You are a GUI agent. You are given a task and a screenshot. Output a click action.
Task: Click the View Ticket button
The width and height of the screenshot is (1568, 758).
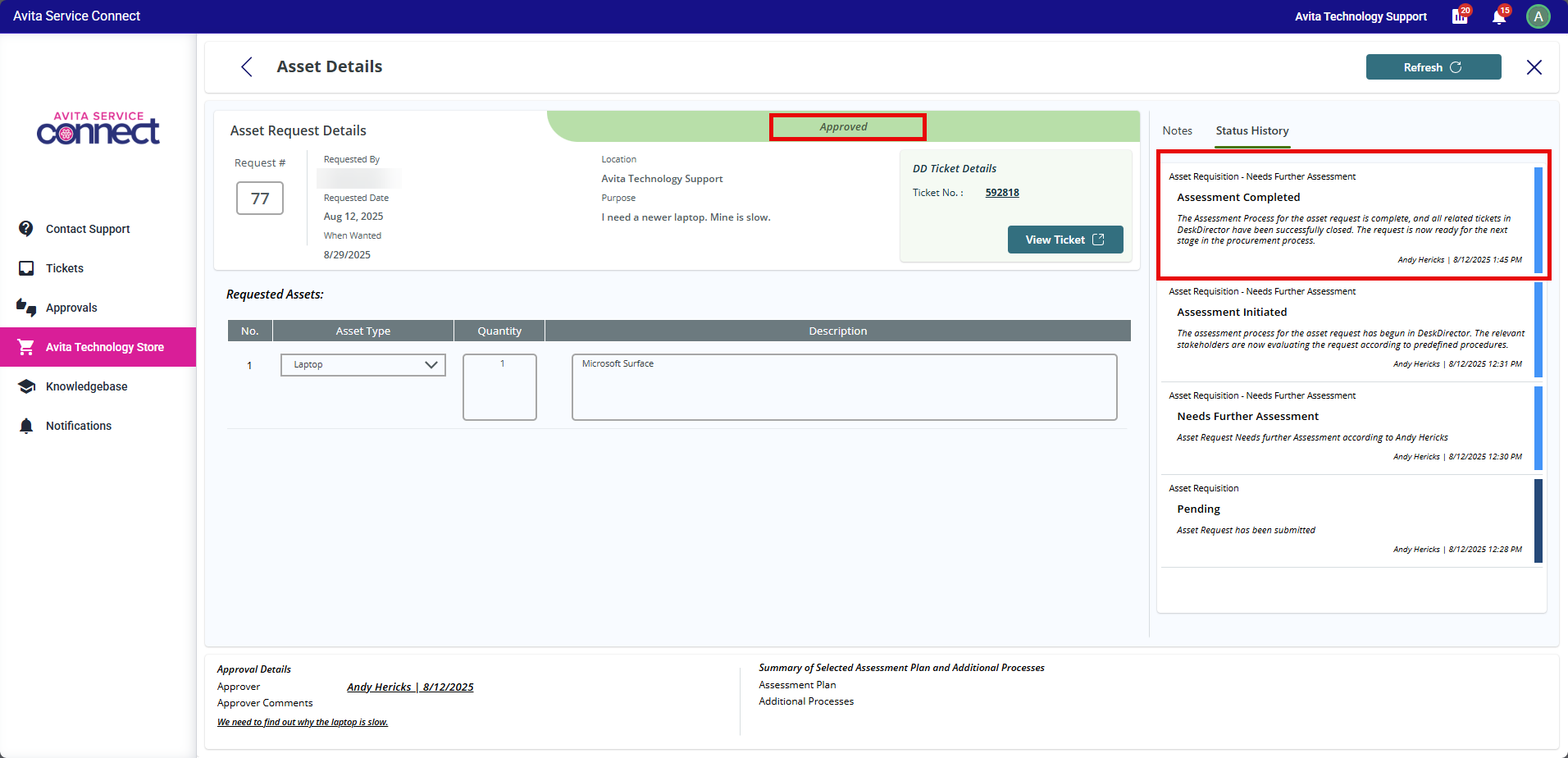coord(1065,240)
